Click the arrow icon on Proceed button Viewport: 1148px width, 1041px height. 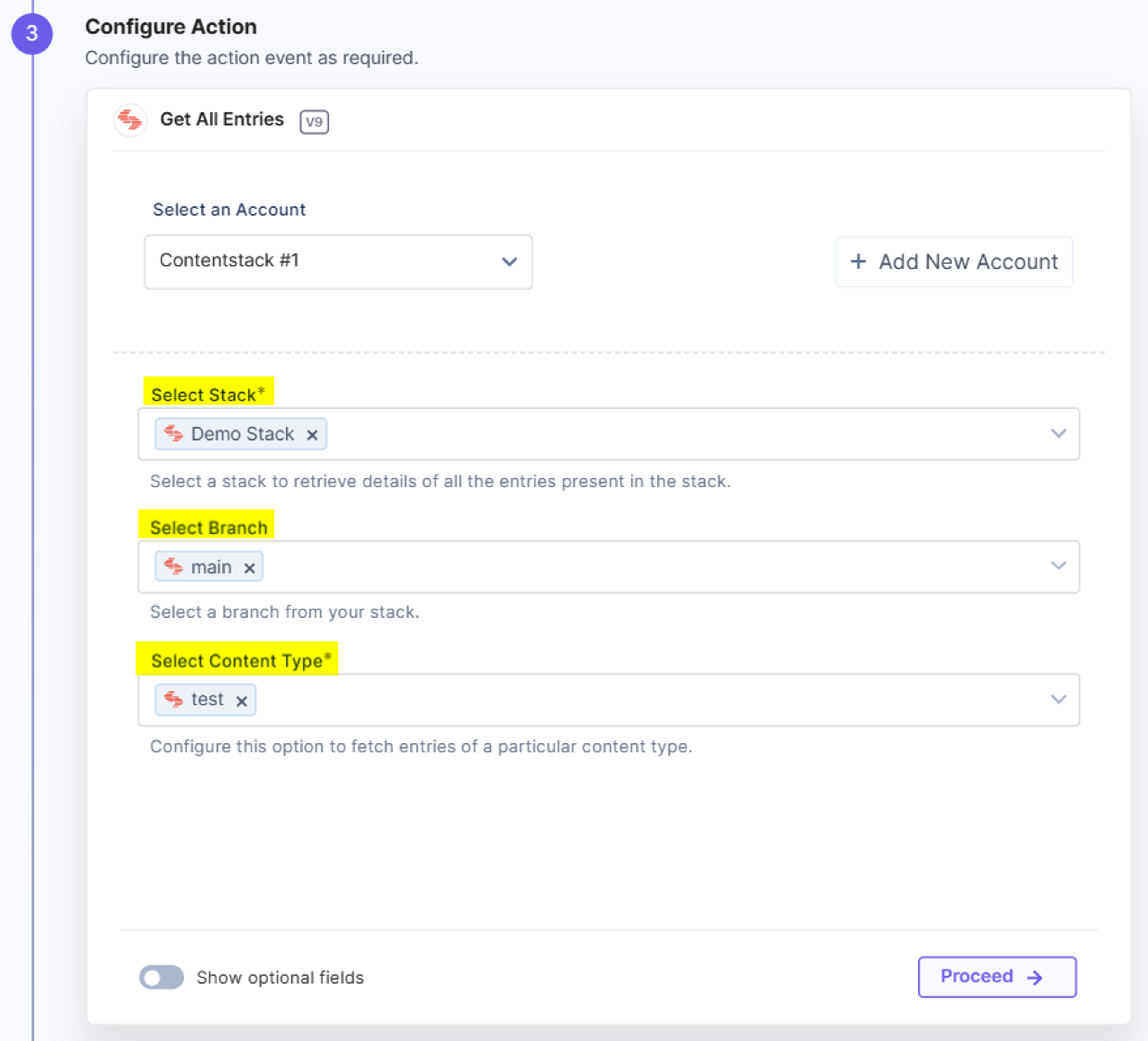[x=1035, y=978]
